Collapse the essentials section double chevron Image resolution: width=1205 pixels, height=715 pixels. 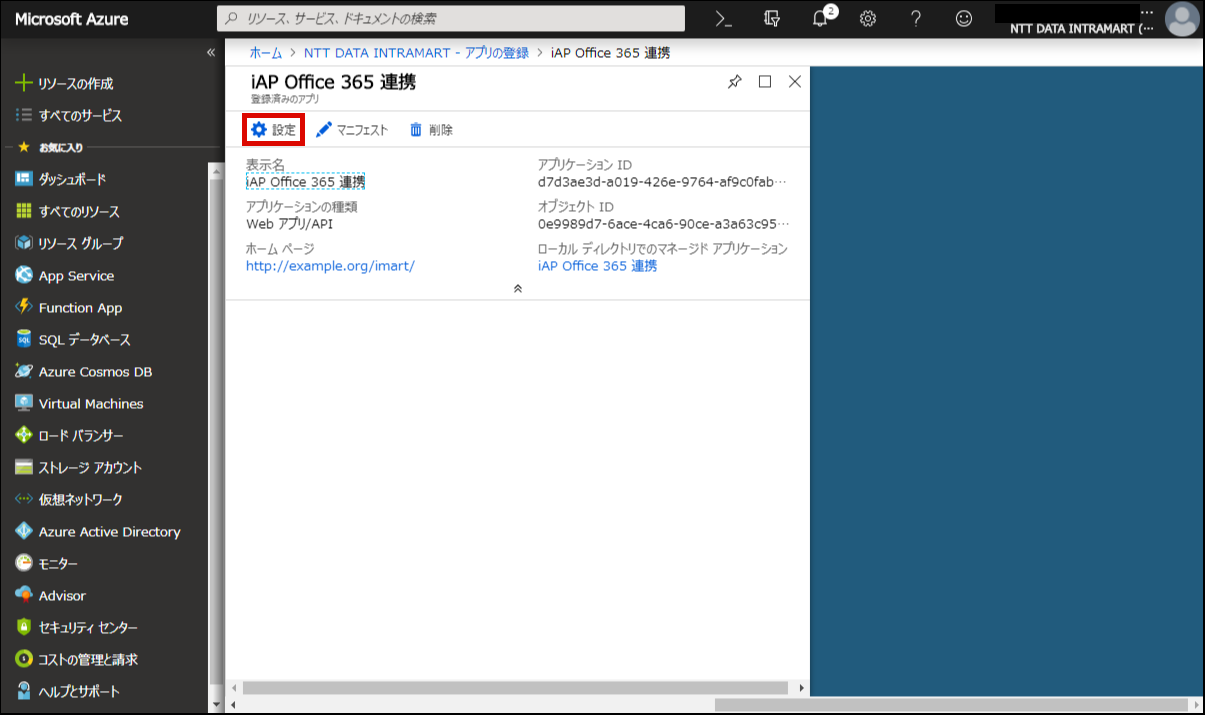coord(517,288)
